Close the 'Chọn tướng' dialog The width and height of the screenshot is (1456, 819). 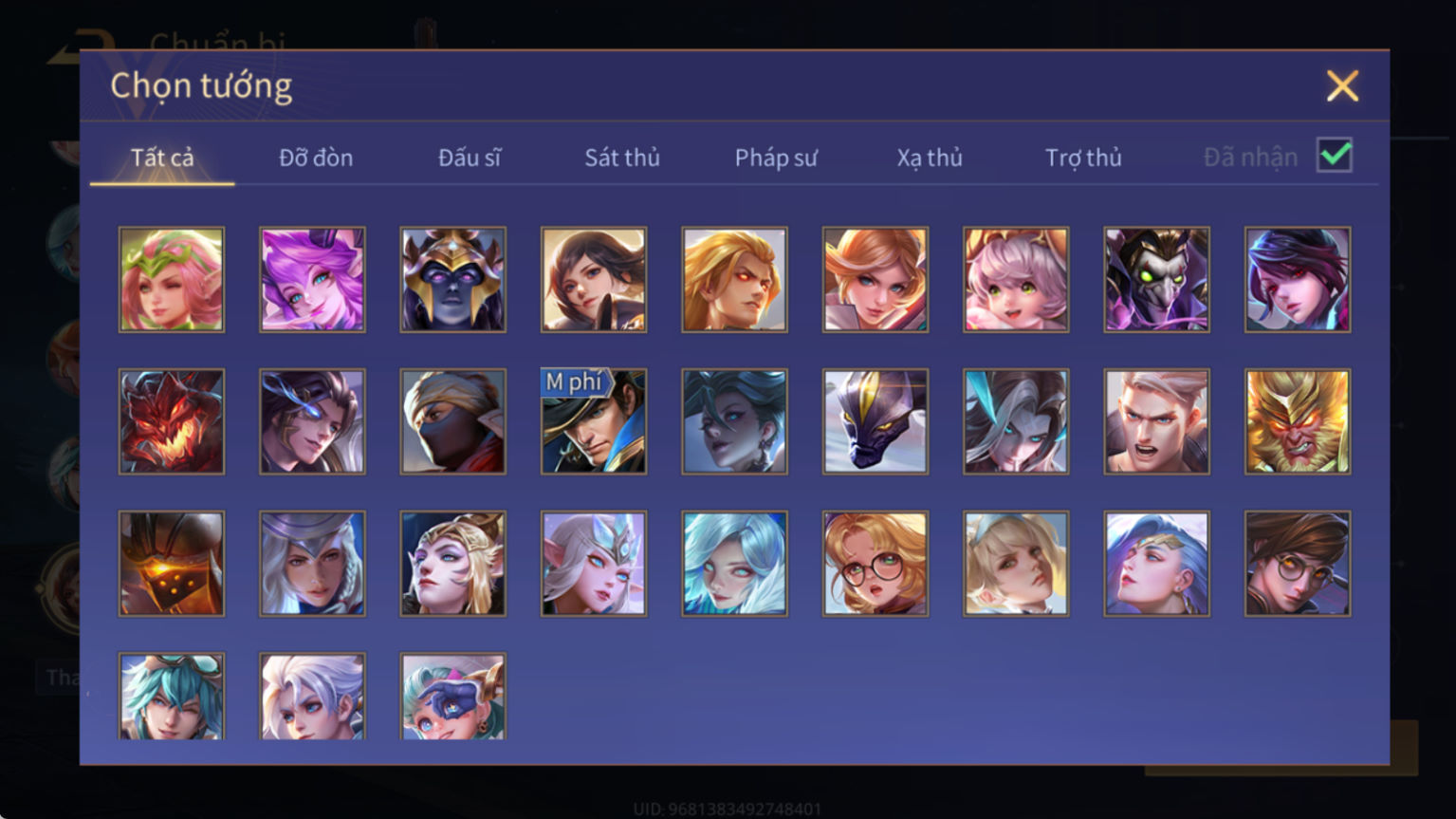1342,86
